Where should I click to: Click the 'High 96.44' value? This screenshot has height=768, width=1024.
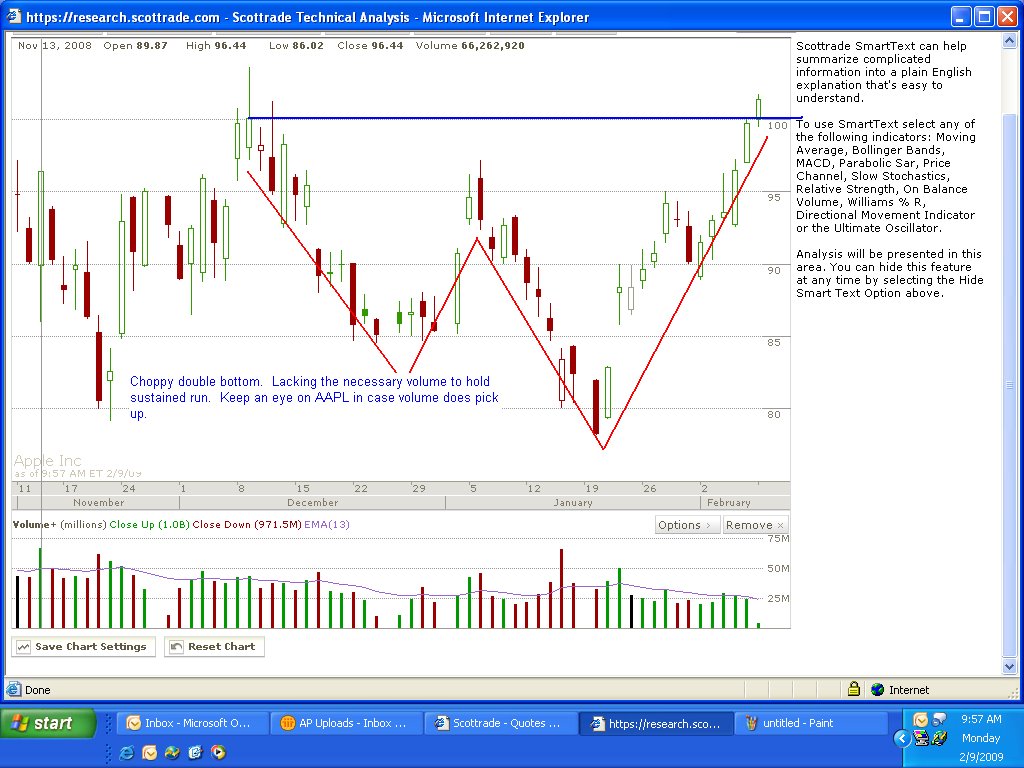pos(216,45)
